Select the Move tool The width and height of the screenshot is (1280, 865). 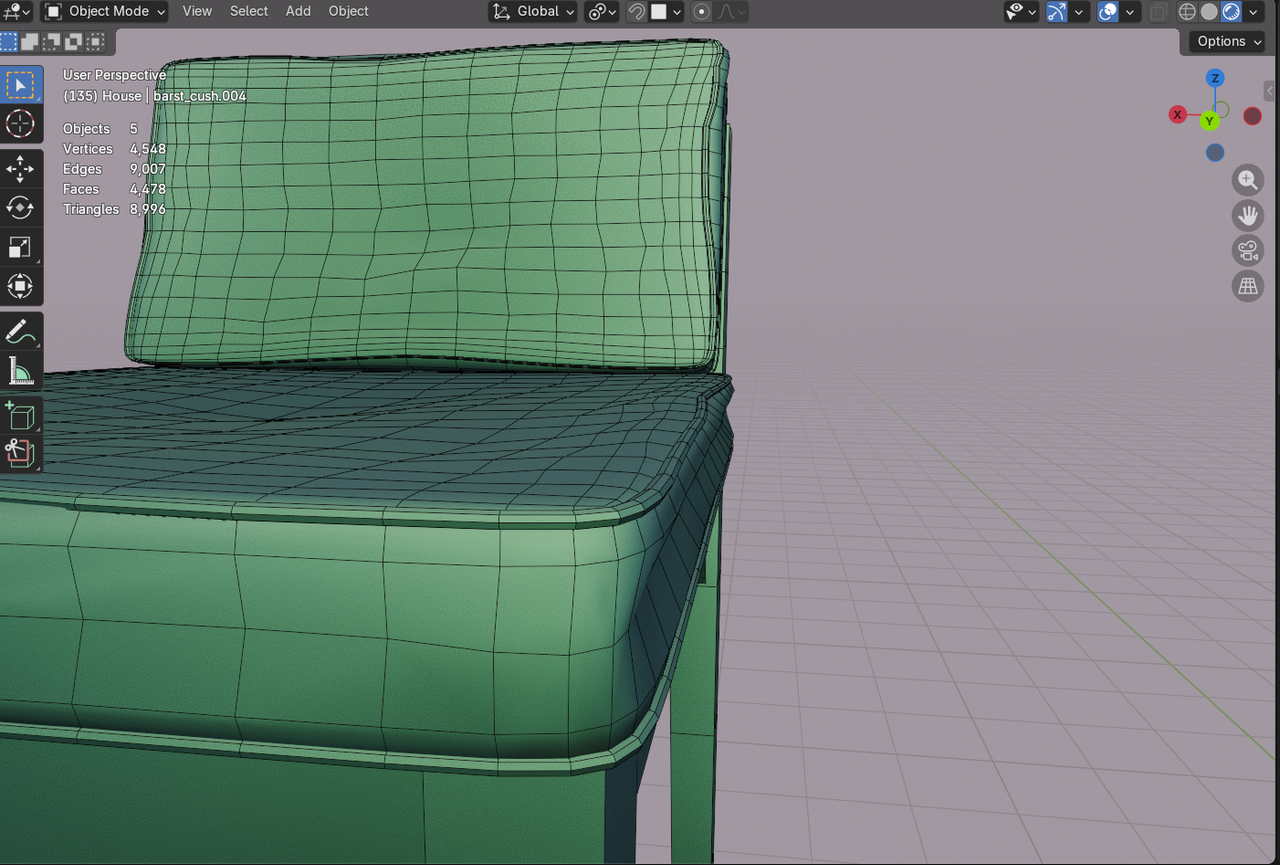coord(20,169)
